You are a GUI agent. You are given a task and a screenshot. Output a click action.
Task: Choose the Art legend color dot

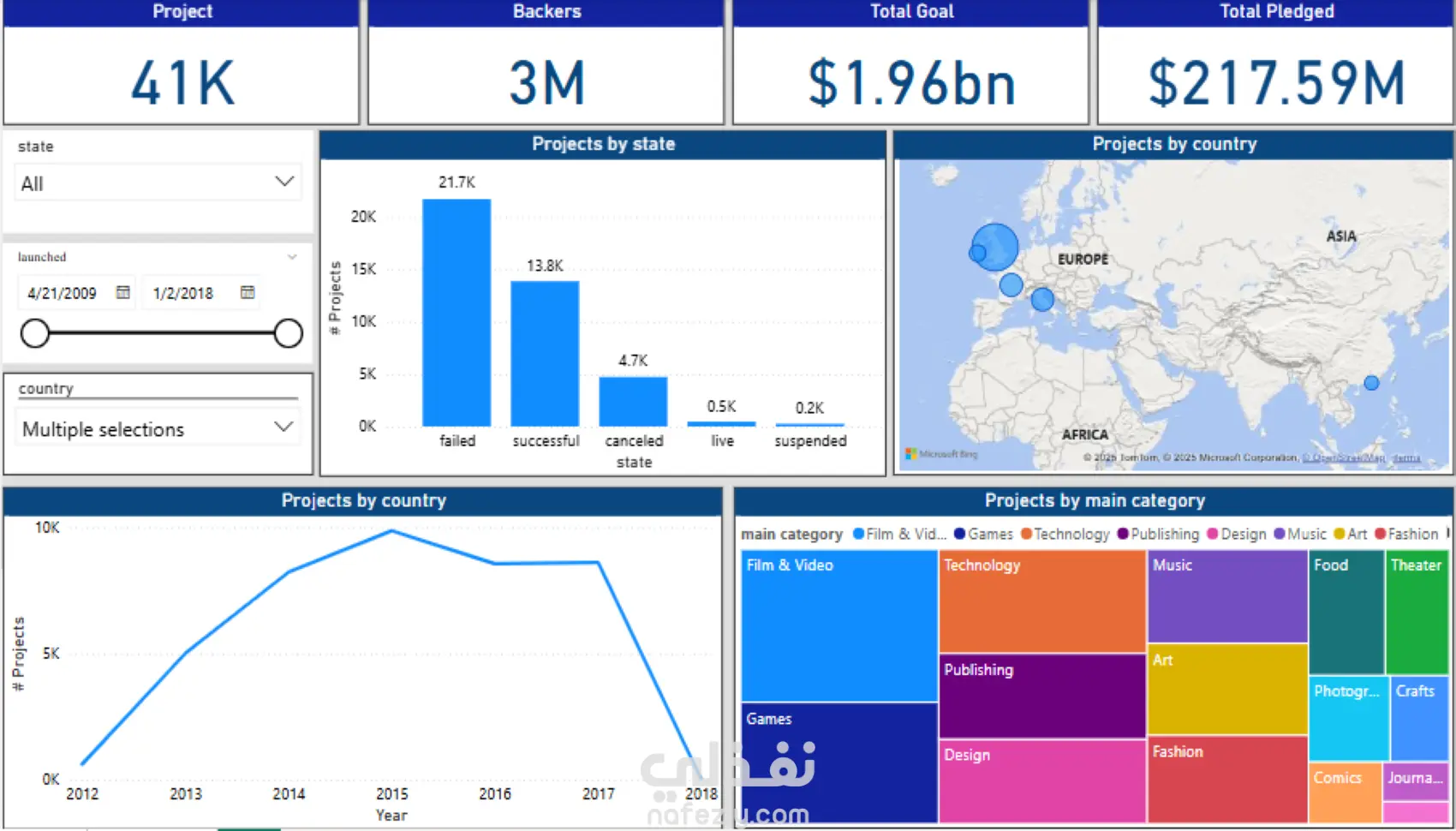[1340, 534]
